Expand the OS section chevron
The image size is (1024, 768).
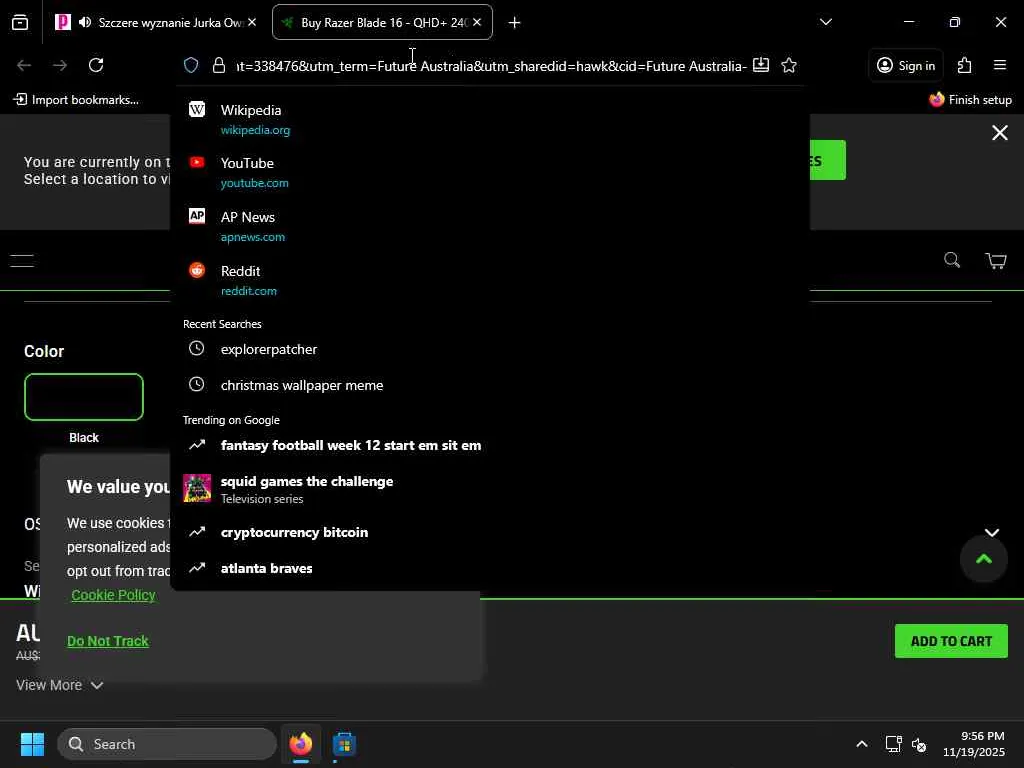pyautogui.click(x=991, y=532)
